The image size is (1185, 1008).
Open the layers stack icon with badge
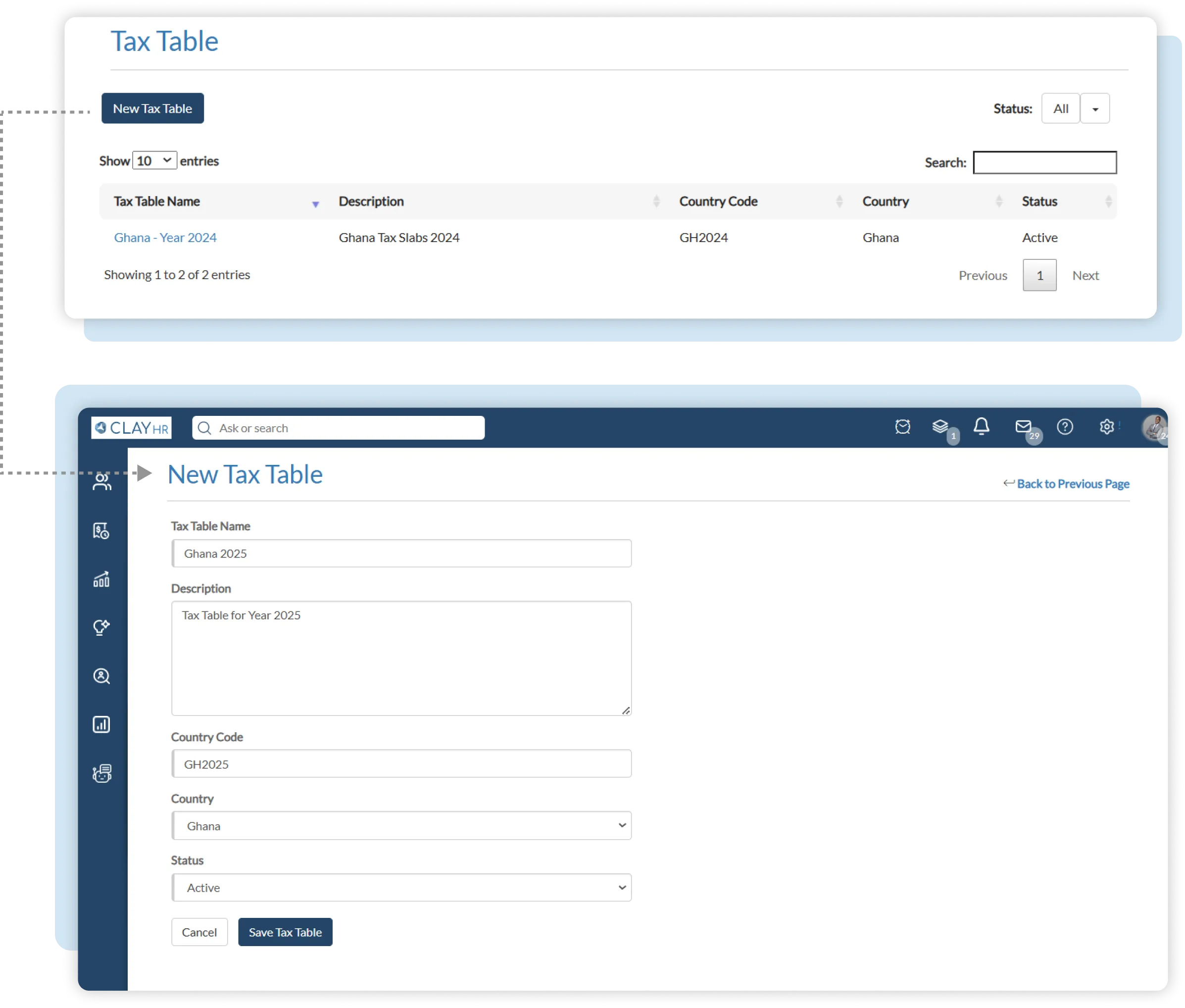click(940, 427)
